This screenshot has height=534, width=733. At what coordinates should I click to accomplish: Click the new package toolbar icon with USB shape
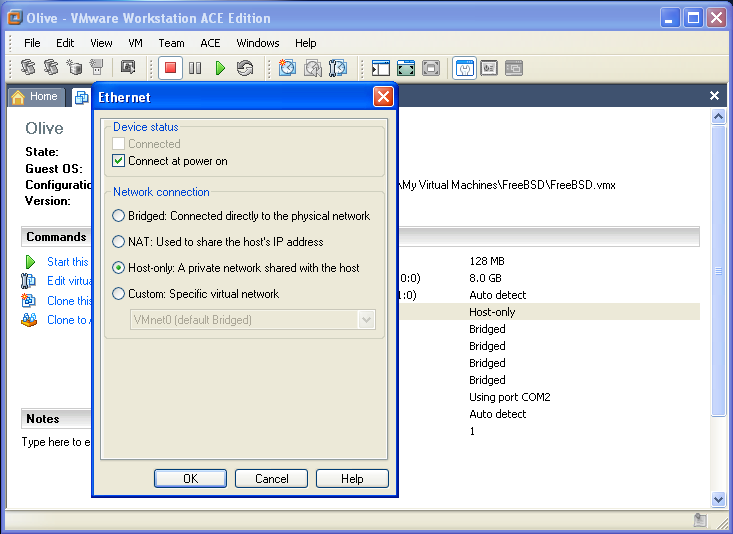coord(97,68)
